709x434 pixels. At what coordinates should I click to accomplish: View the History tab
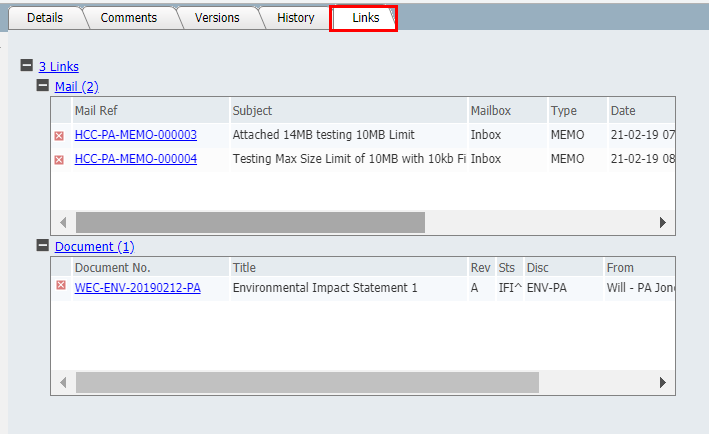(x=296, y=18)
